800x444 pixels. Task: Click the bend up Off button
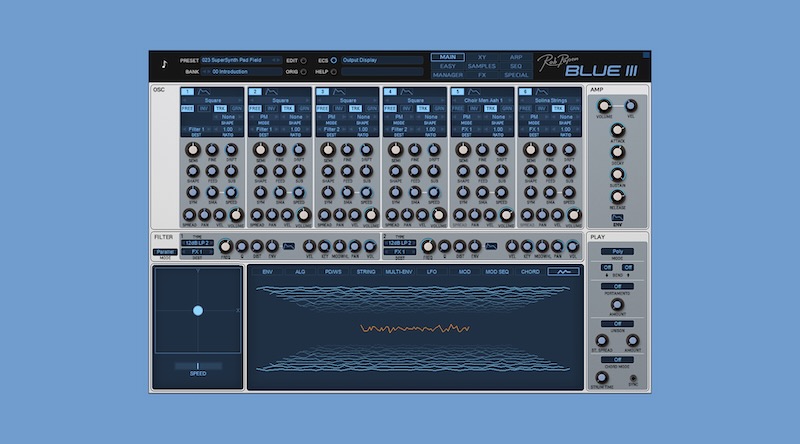(x=628, y=267)
